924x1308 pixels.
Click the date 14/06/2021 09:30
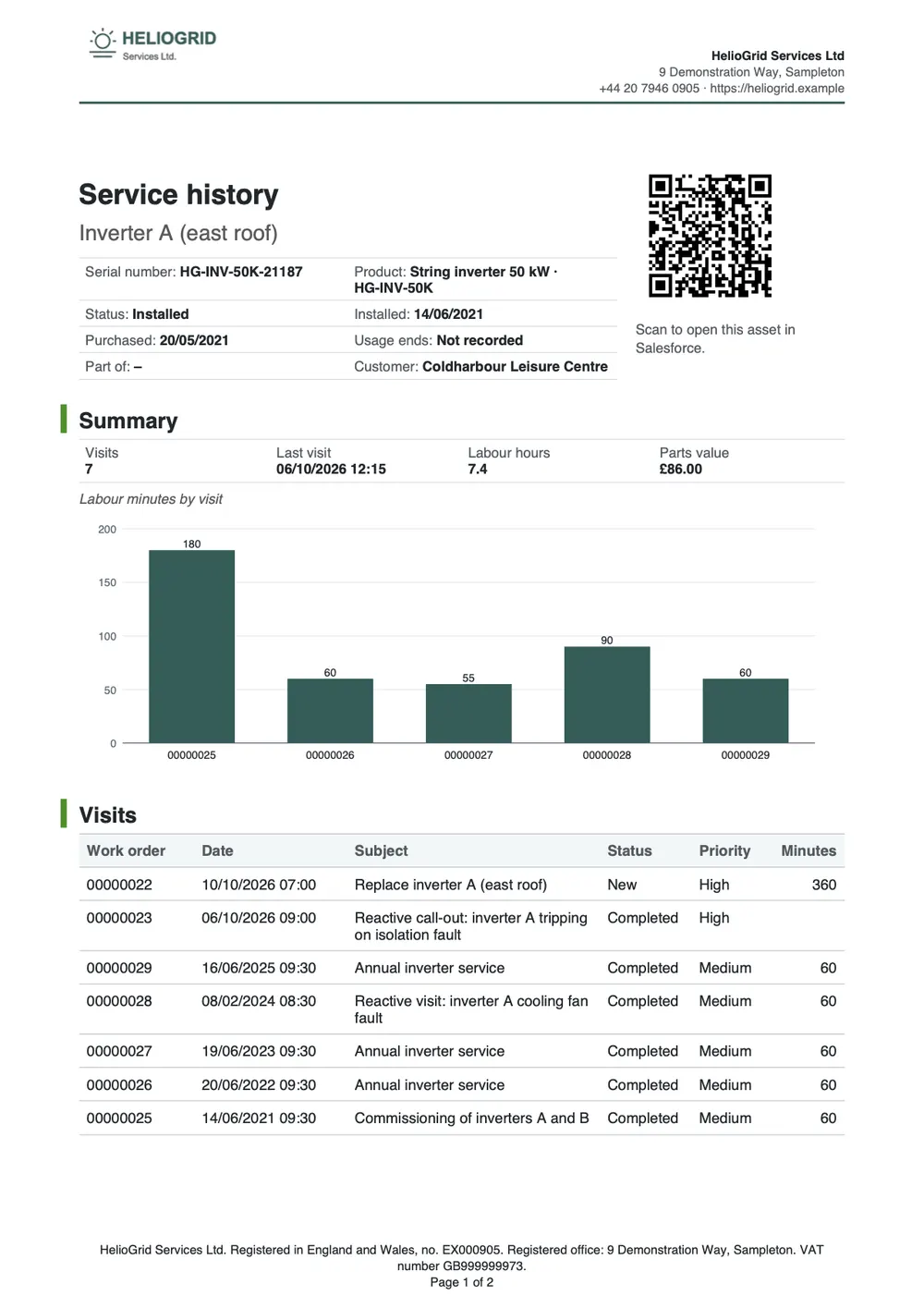259,1119
